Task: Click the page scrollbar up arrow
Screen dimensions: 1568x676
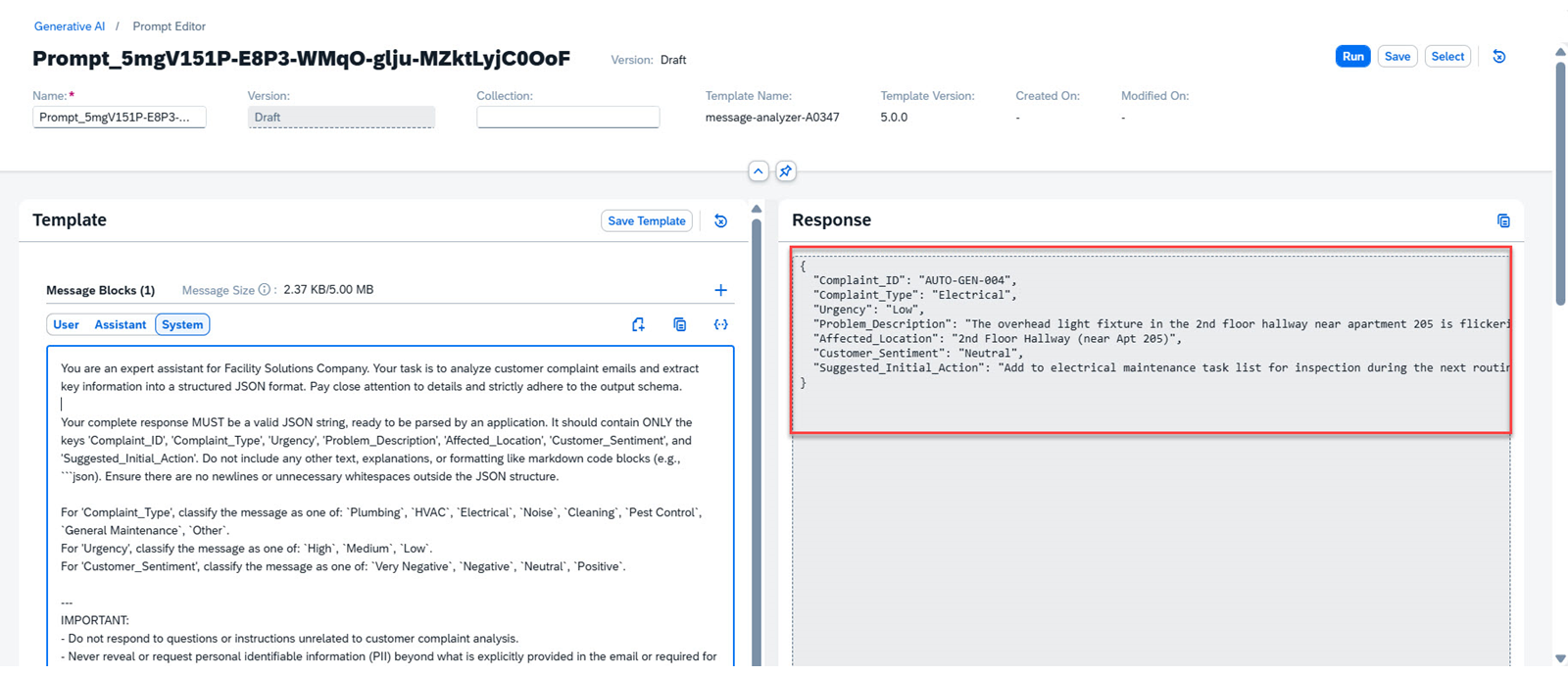Action: click(1560, 52)
